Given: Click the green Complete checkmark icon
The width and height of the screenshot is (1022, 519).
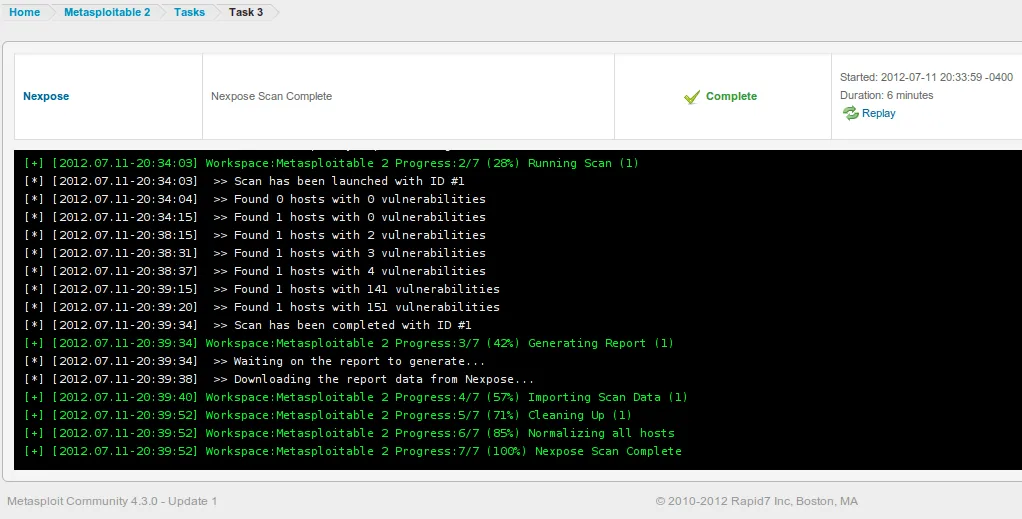Looking at the screenshot, I should [x=691, y=97].
